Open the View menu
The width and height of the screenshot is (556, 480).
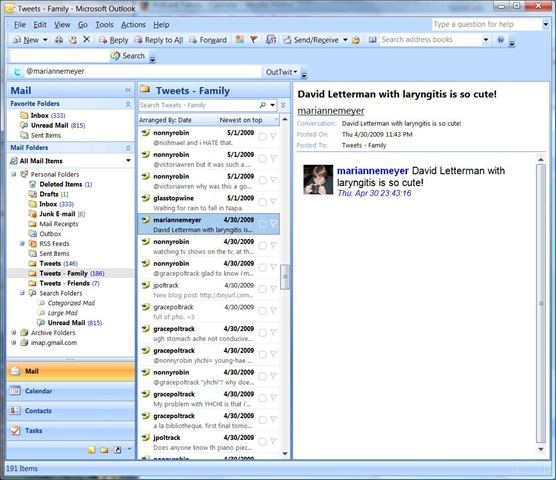click(62, 24)
